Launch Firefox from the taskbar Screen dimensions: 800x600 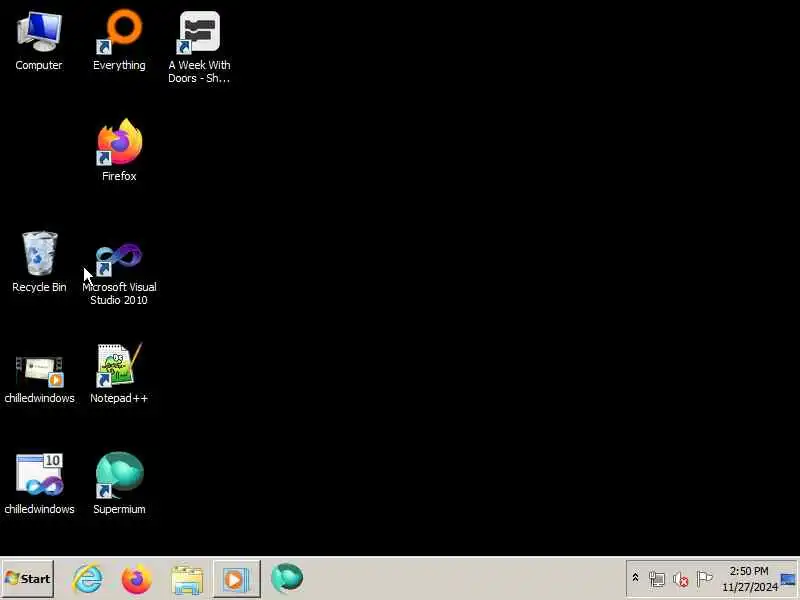(x=136, y=579)
